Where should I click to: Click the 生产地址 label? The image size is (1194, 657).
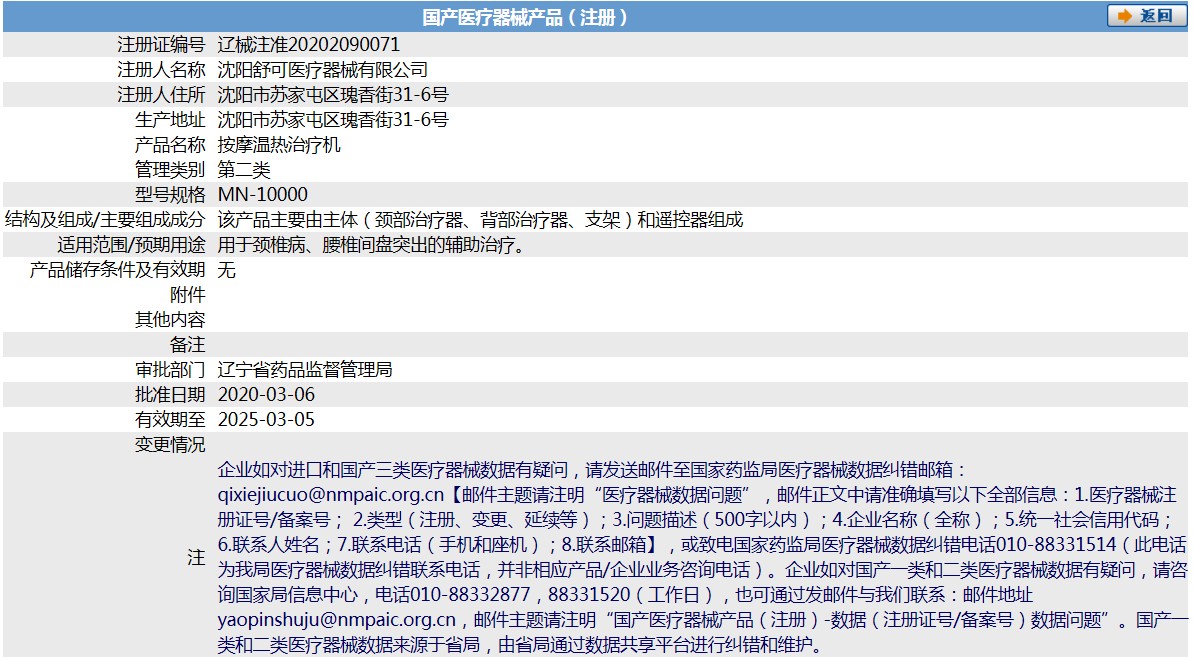171,120
